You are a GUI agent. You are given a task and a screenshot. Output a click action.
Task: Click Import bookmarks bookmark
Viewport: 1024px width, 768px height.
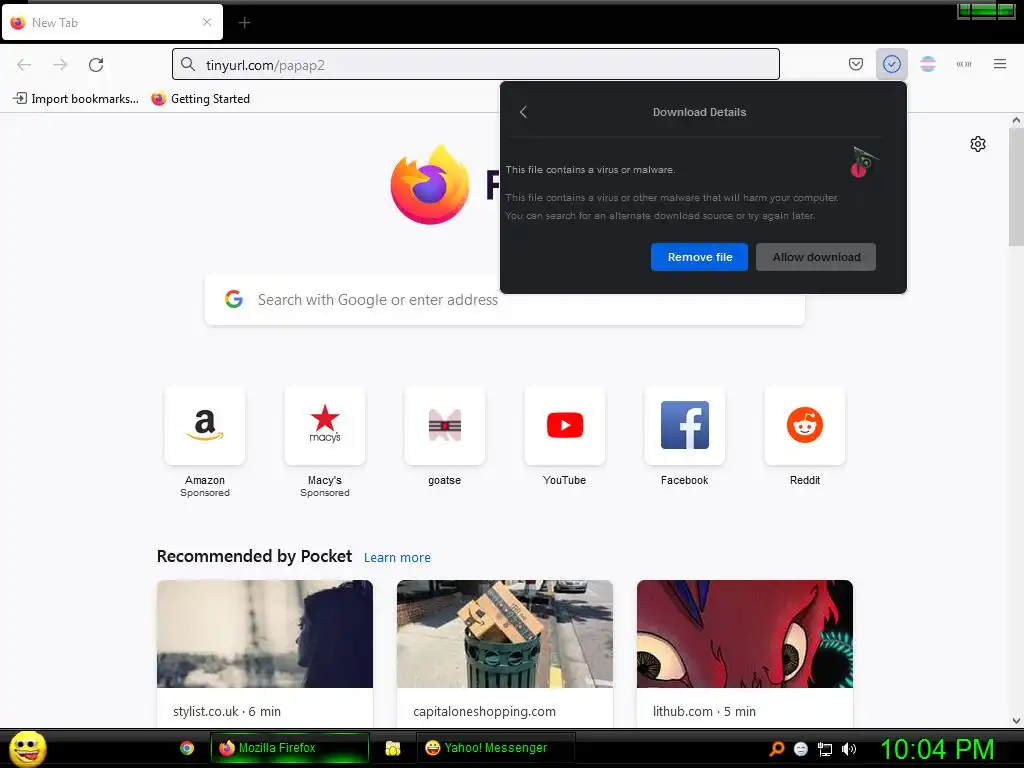pos(76,99)
